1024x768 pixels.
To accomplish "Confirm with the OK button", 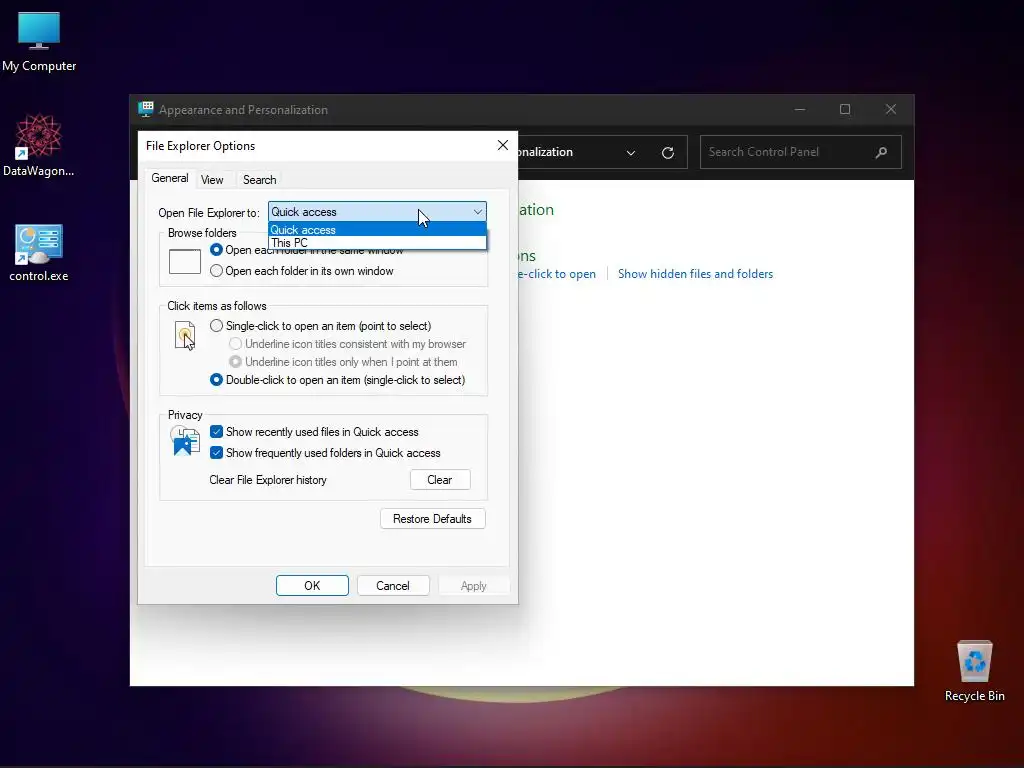I will (312, 586).
